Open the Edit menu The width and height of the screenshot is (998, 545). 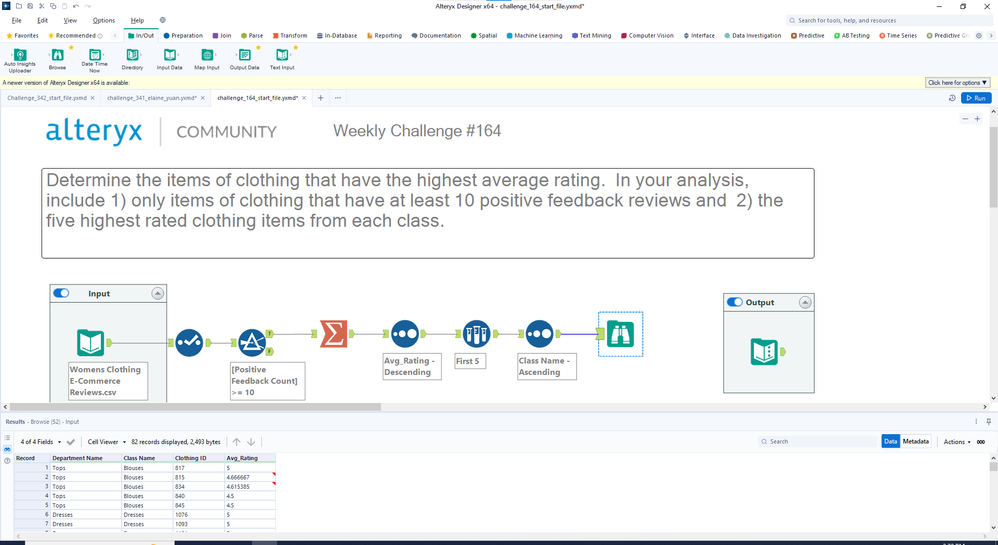[43, 20]
